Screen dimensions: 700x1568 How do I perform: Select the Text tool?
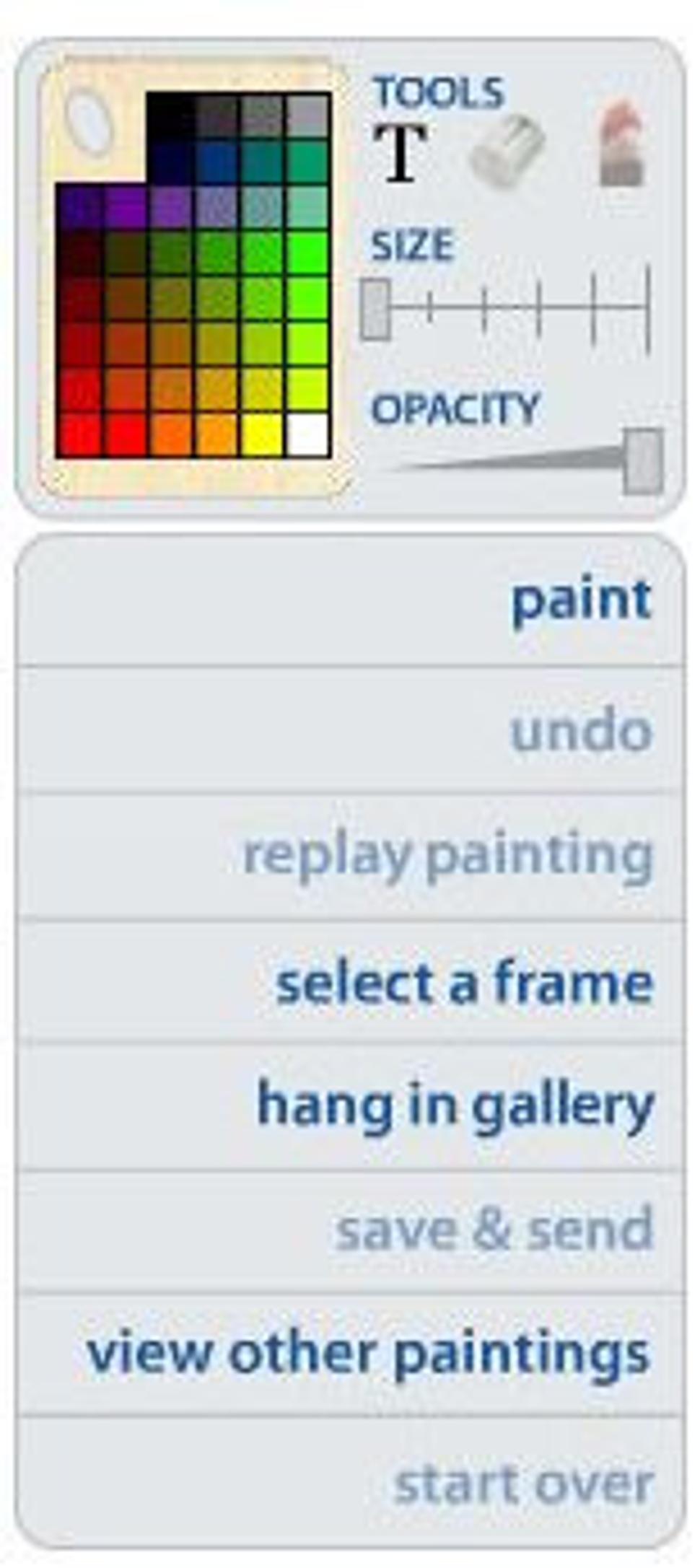(401, 153)
